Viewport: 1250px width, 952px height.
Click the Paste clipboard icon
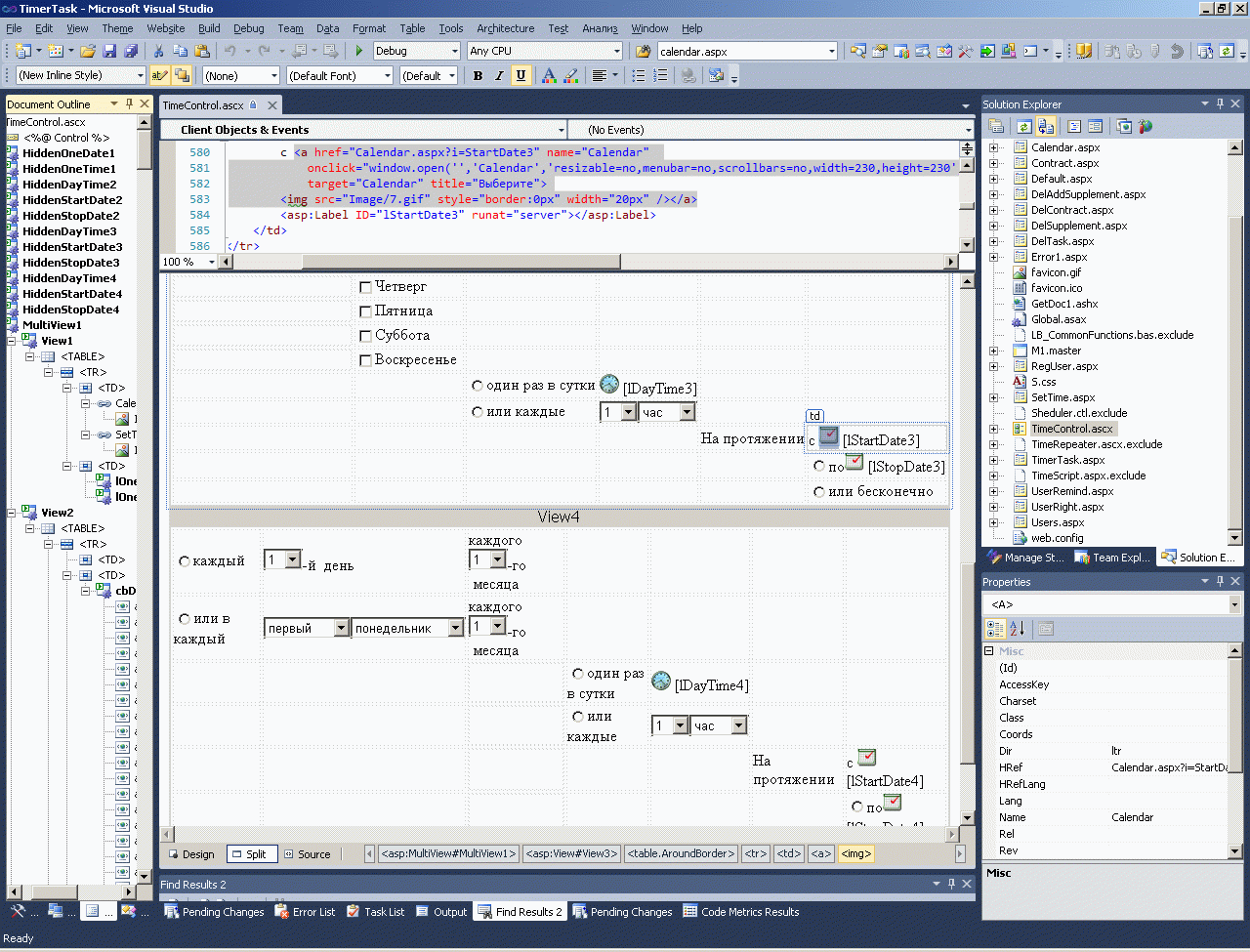tap(201, 51)
